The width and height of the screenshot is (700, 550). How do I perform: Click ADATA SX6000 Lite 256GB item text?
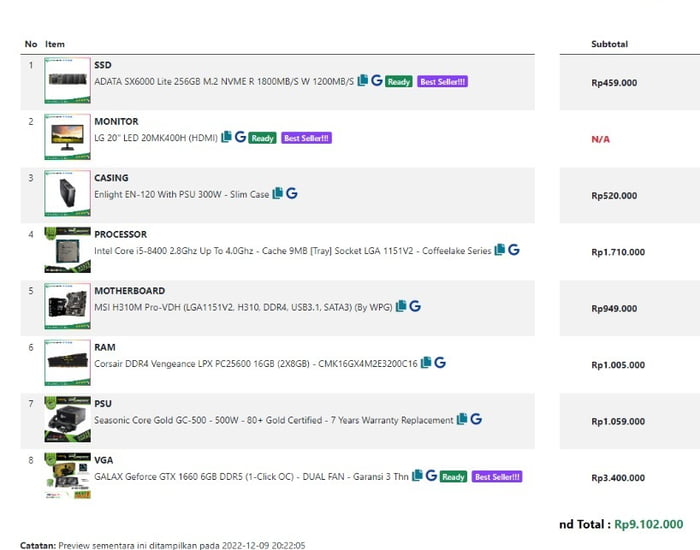(x=224, y=82)
